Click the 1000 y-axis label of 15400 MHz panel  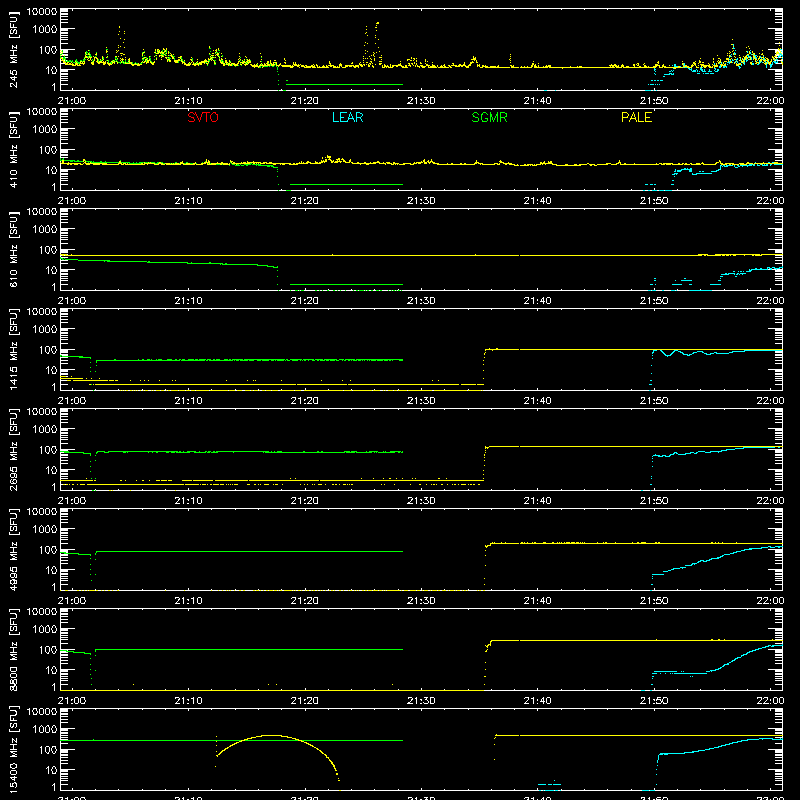[x=44, y=730]
